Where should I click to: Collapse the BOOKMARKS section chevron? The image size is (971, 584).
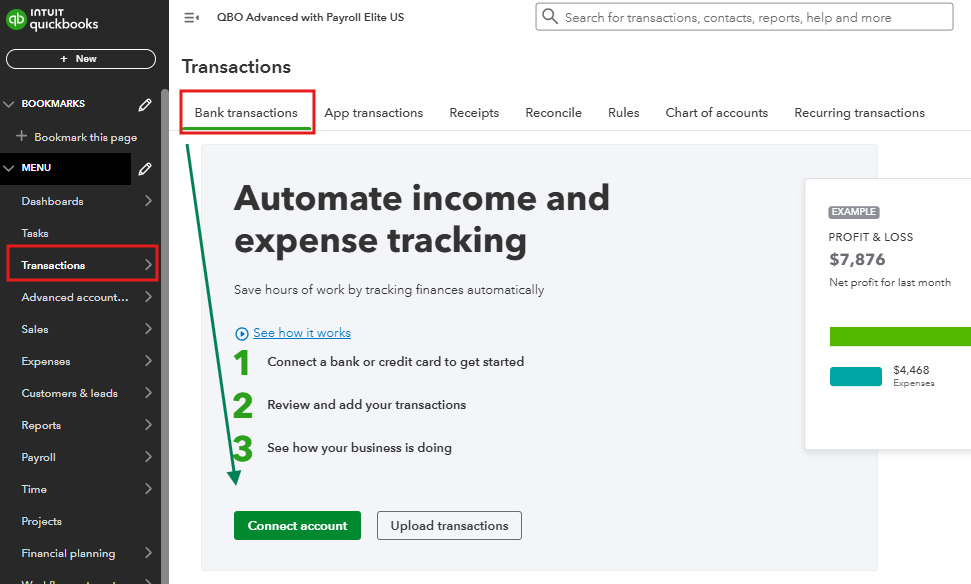(9, 104)
